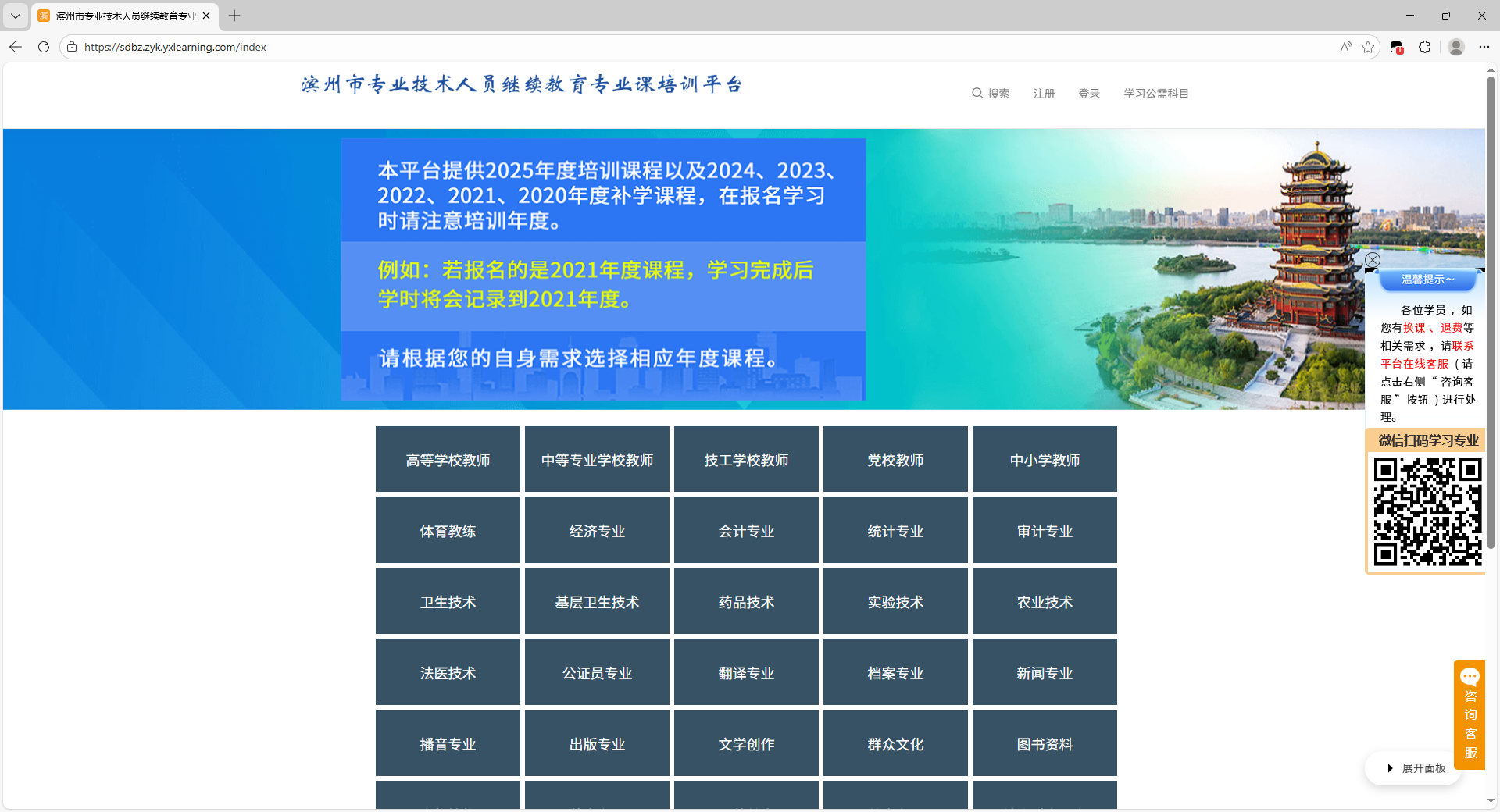Go to the 登录 login page
This screenshot has width=1500, height=812.
[x=1089, y=94]
